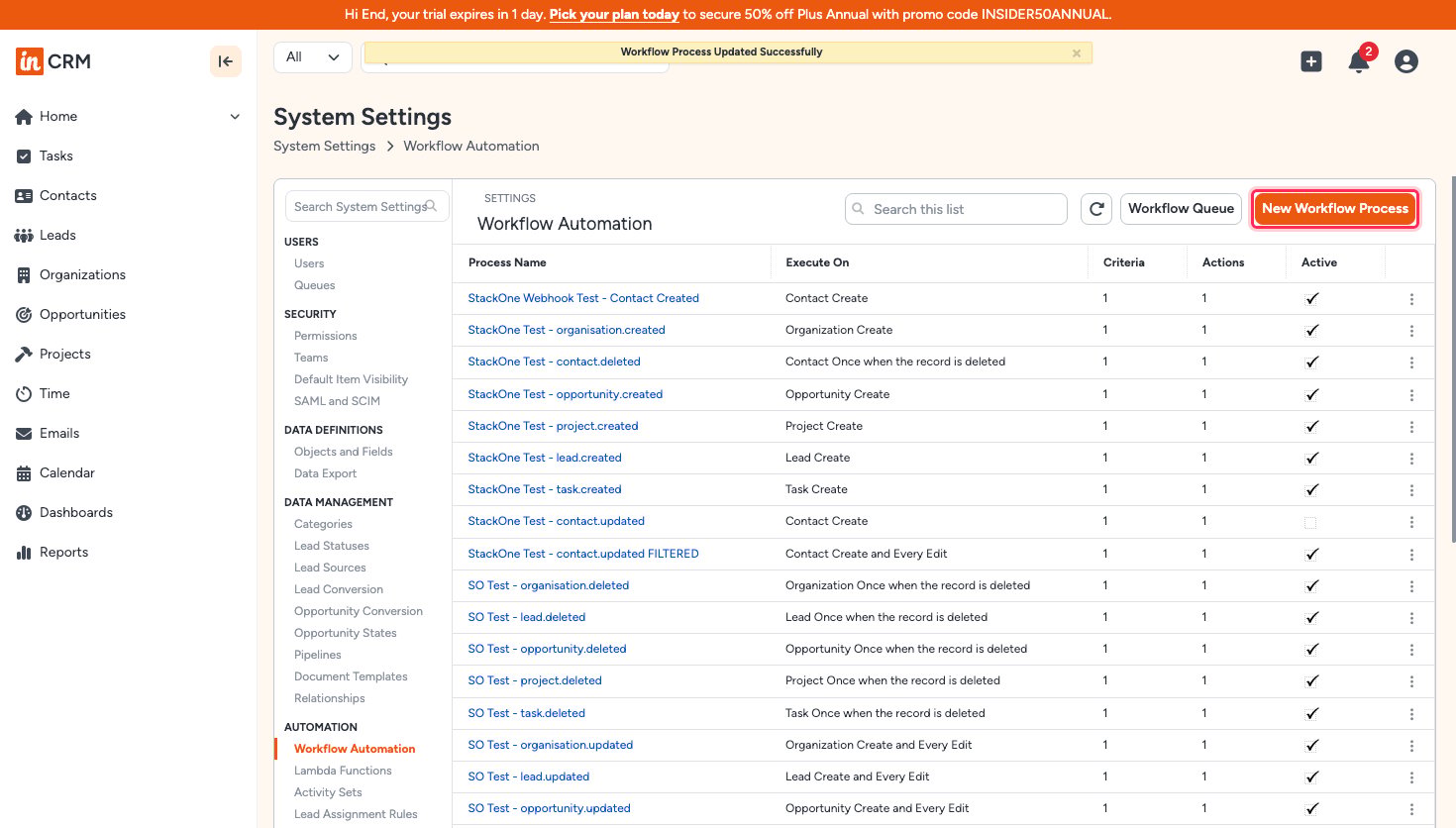Open row menu for StackOne Test - task.created

point(1411,490)
